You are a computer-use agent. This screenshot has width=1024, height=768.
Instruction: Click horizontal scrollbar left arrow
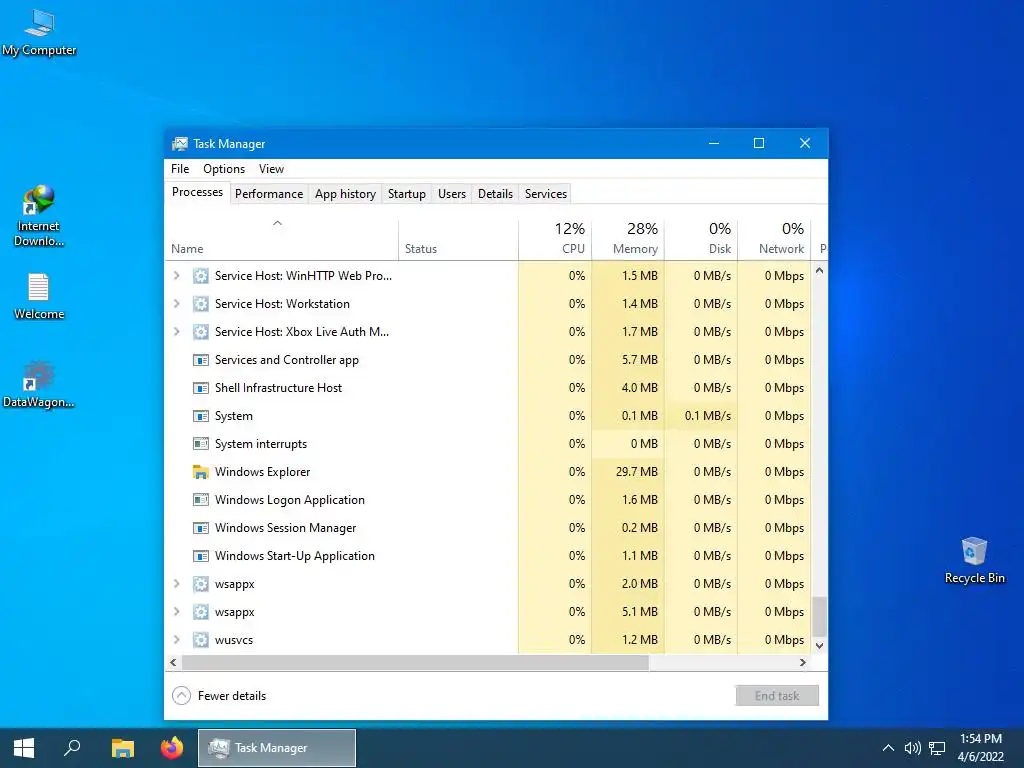(x=173, y=662)
